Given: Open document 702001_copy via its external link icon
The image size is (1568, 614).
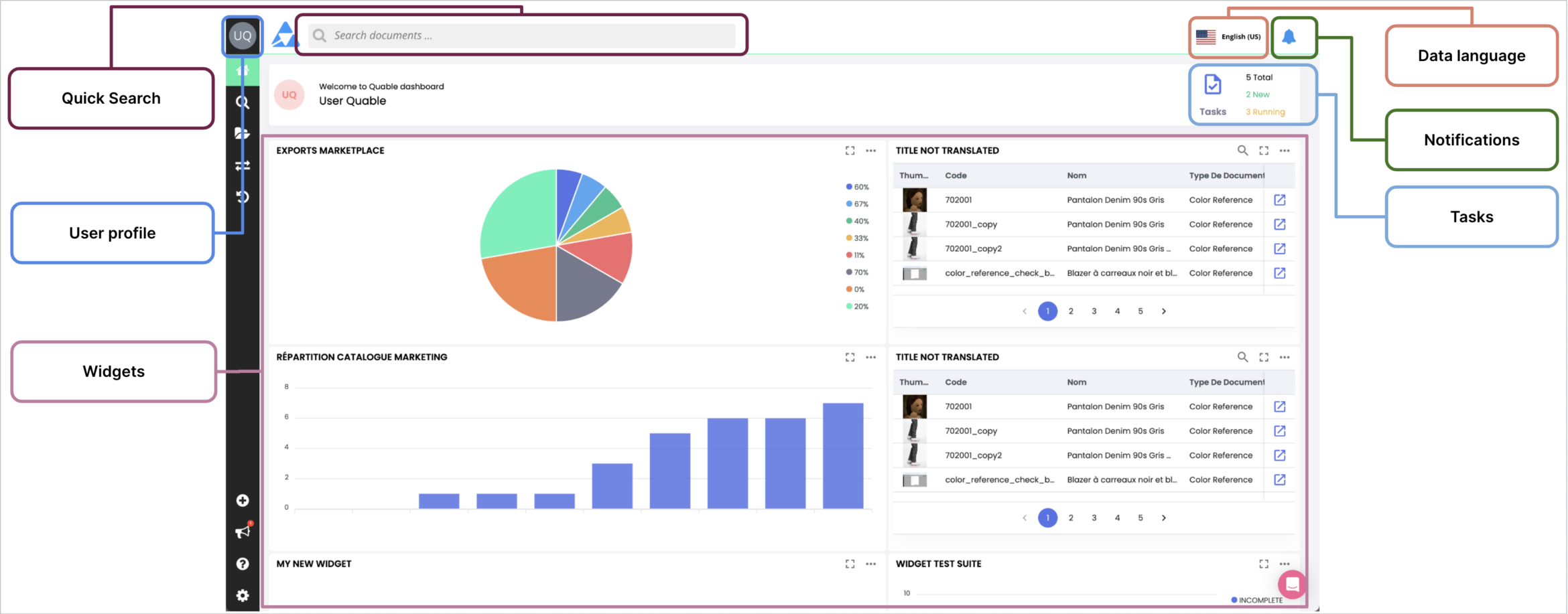Looking at the screenshot, I should (x=1279, y=224).
